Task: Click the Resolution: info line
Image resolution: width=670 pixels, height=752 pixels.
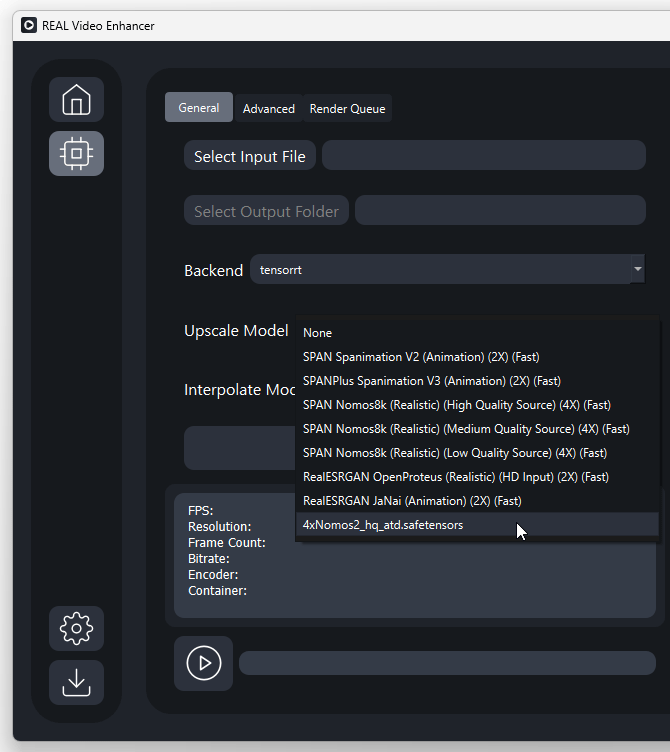Action: click(x=220, y=527)
